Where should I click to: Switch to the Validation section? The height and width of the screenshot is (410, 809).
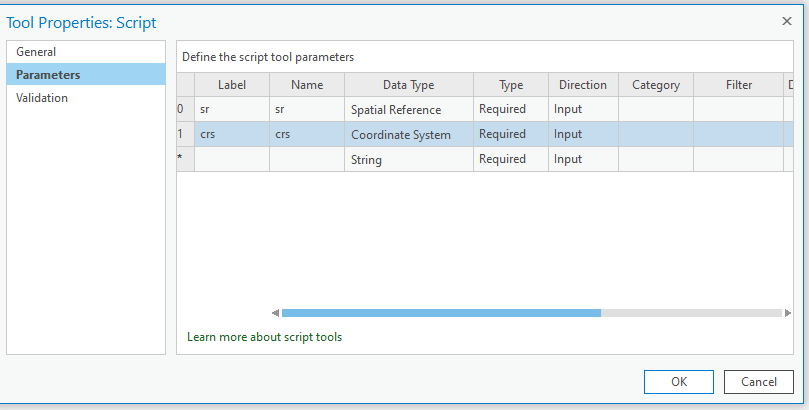[42, 98]
